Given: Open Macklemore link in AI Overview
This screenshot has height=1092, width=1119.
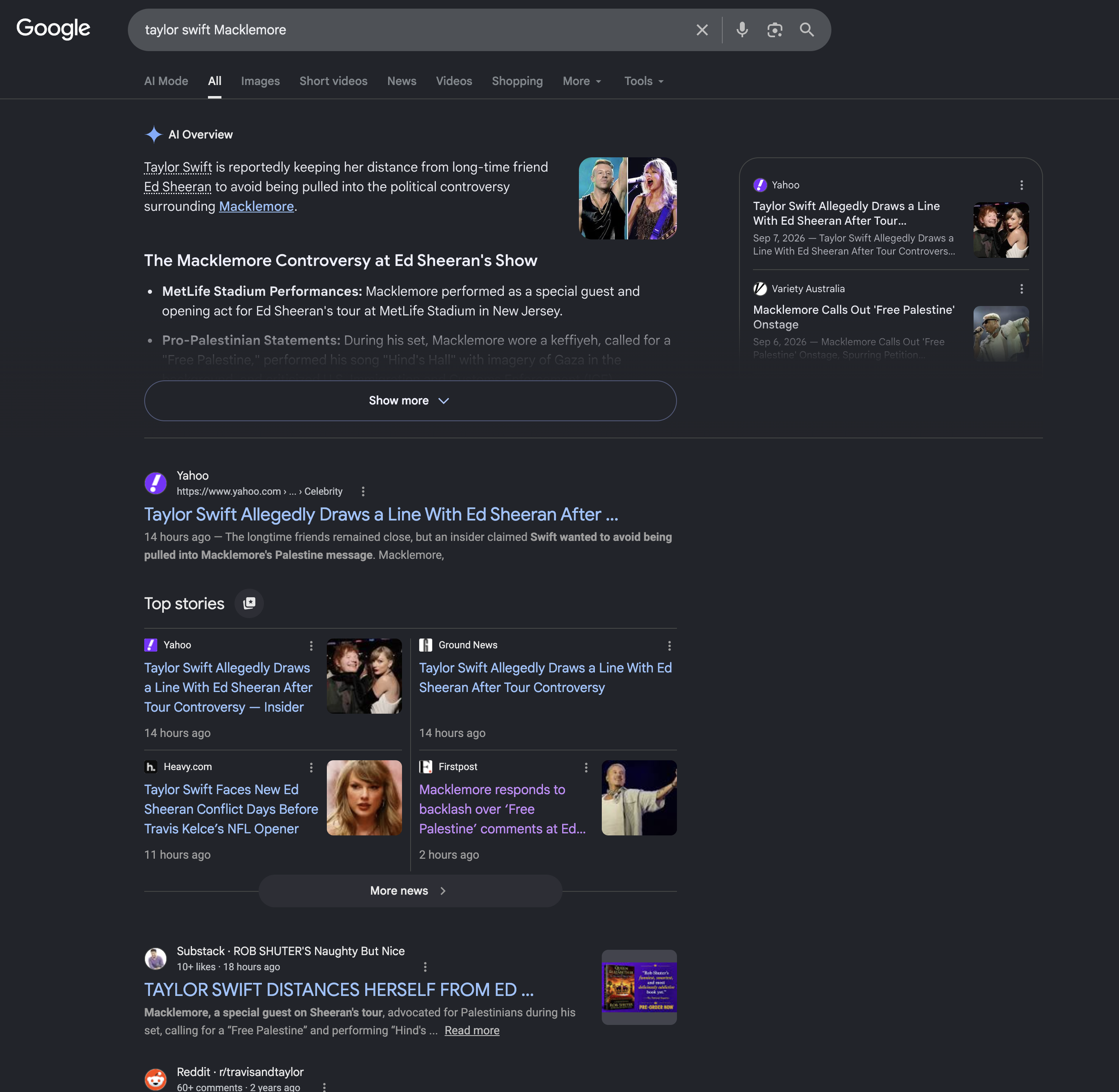Looking at the screenshot, I should [256, 206].
